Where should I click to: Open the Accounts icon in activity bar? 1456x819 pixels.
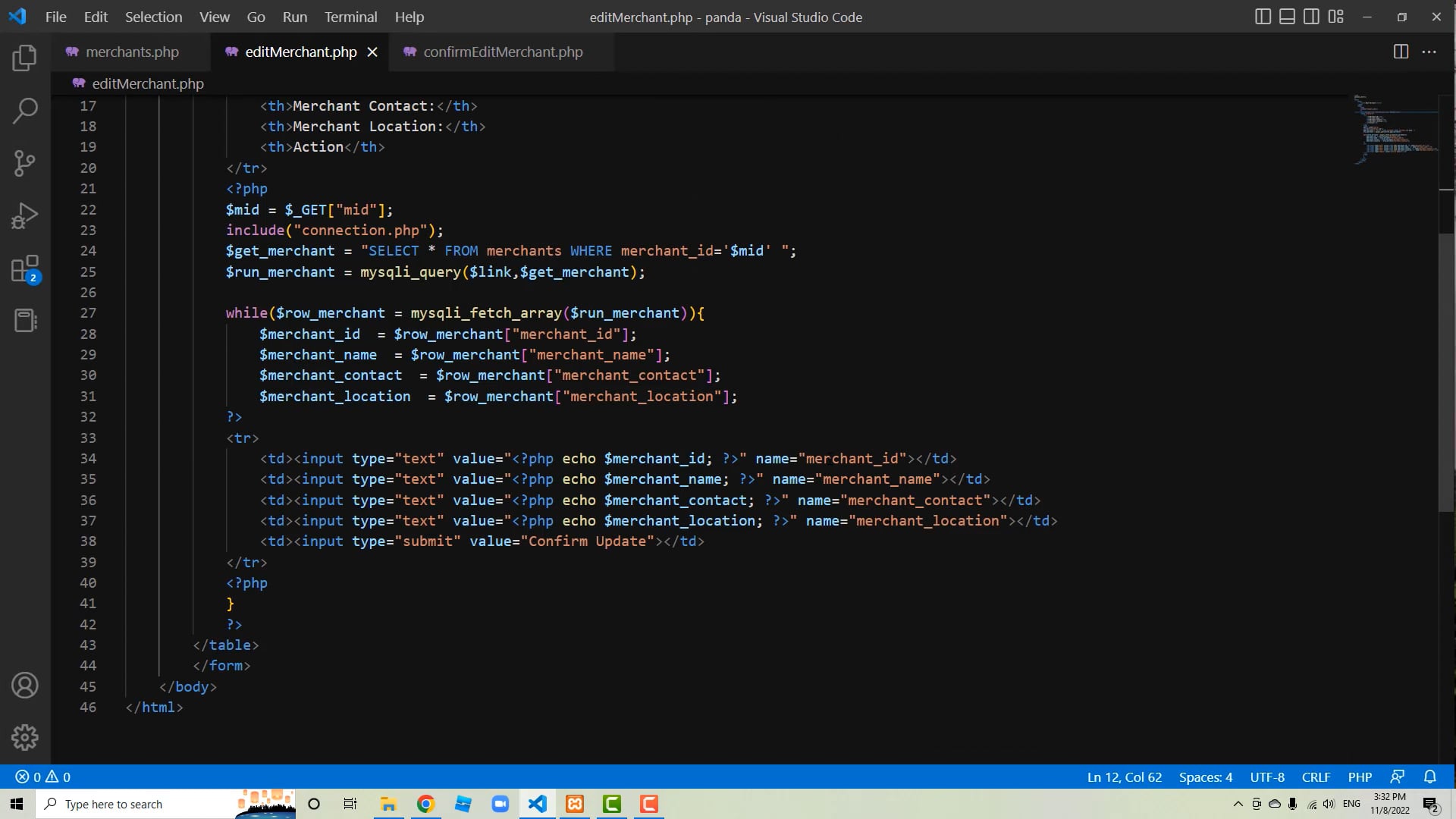coord(25,685)
